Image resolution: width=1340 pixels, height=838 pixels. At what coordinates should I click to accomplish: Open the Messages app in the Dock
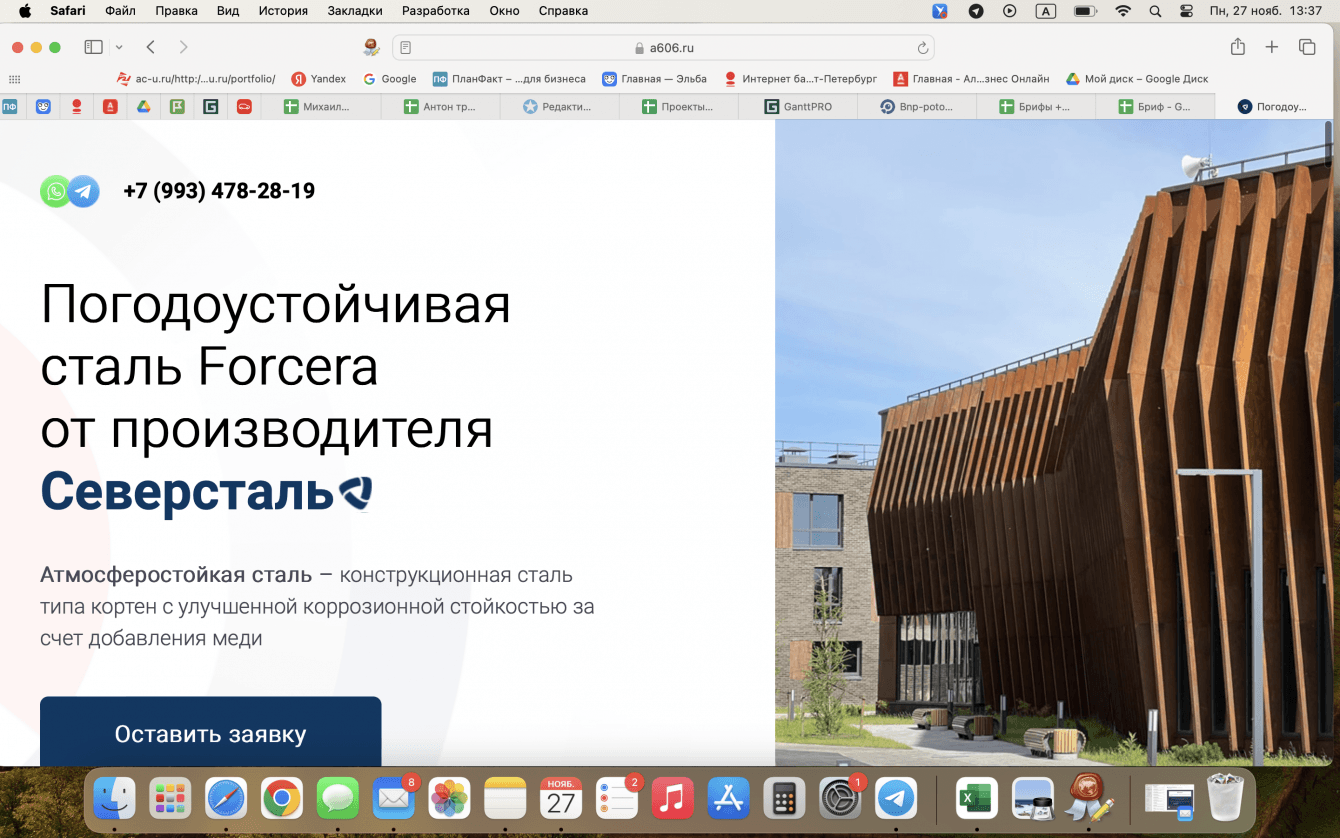338,799
